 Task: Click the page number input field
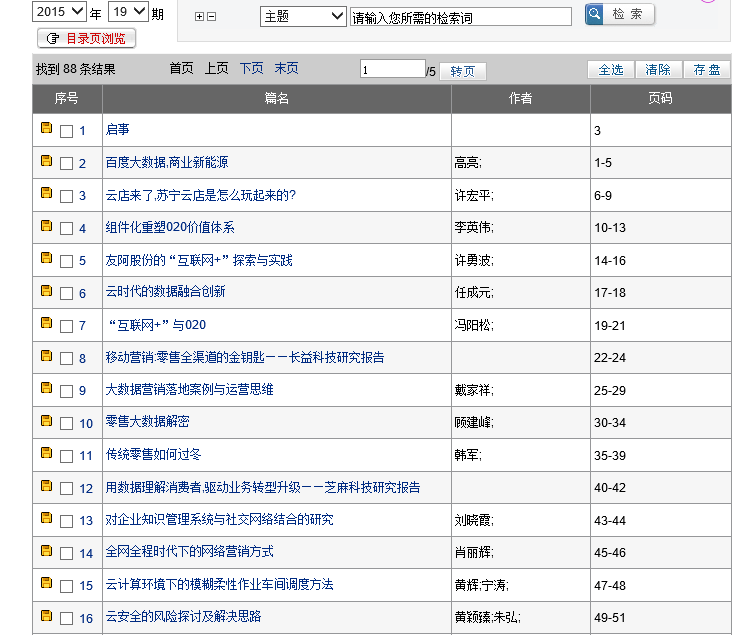click(392, 70)
